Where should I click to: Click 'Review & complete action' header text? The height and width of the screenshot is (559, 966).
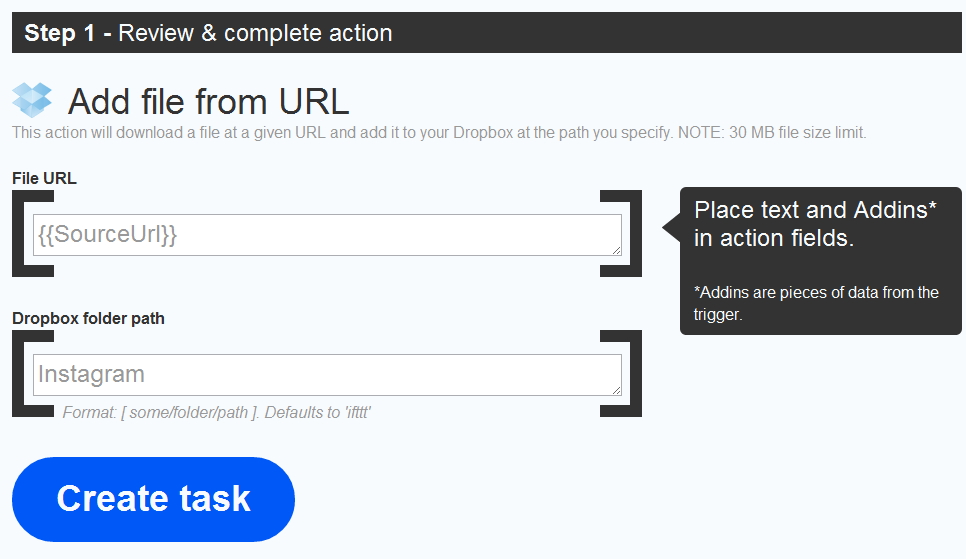pos(255,33)
